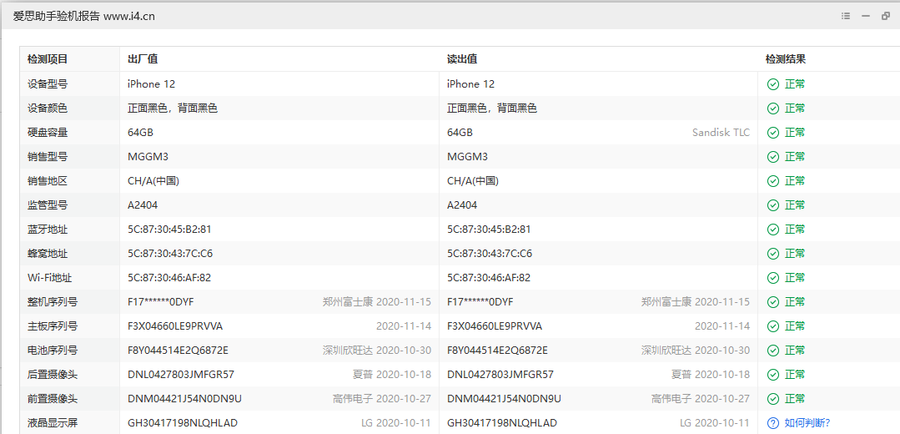The image size is (900, 434).
Task: Click the question mark icon beside 如何判断
Action: click(773, 423)
